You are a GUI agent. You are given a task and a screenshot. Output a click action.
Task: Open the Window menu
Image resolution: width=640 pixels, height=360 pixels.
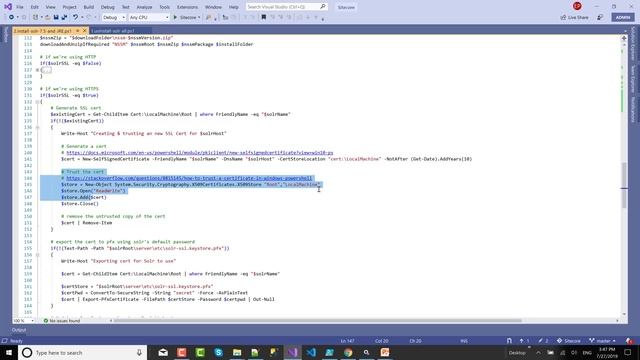[213, 7]
